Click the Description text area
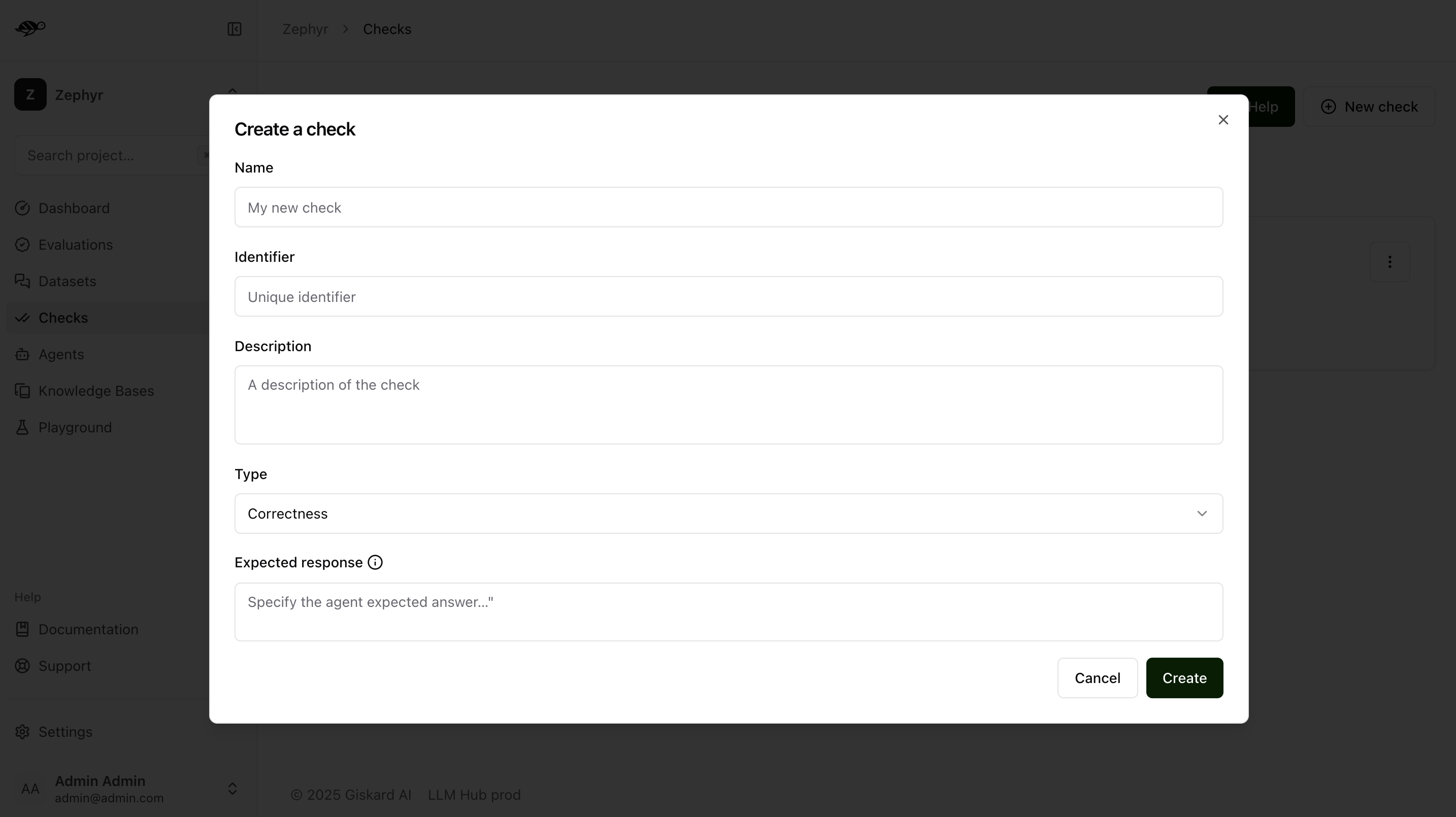Image resolution: width=1456 pixels, height=817 pixels. (729, 405)
